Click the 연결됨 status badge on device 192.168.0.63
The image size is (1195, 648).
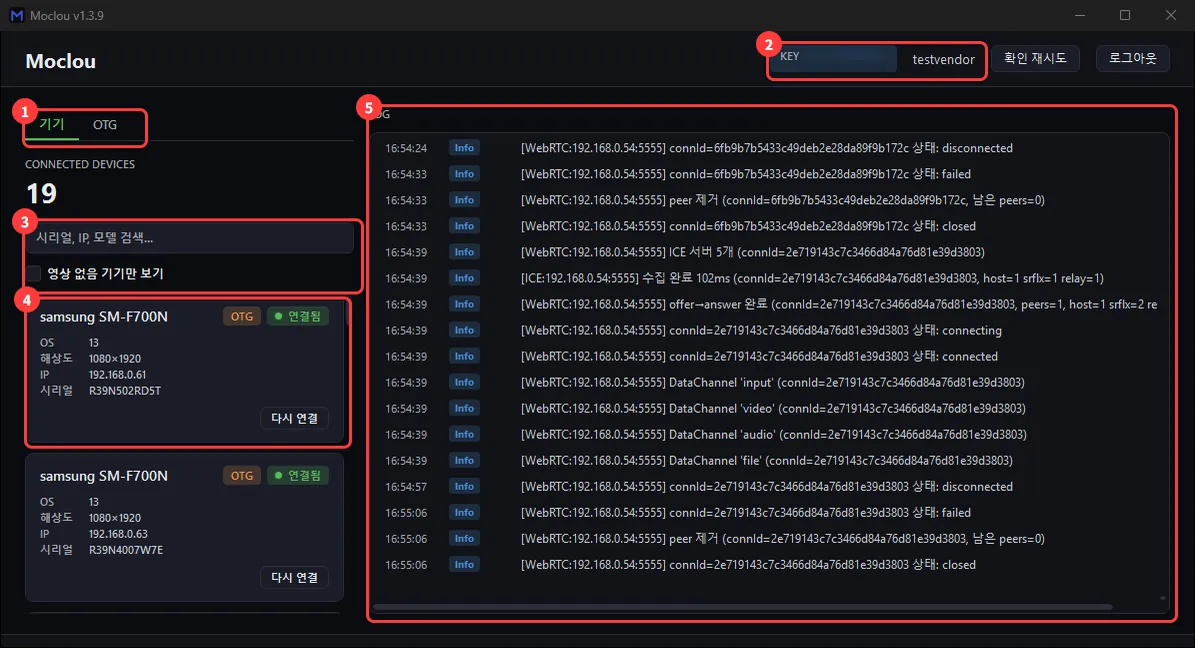[x=298, y=476]
